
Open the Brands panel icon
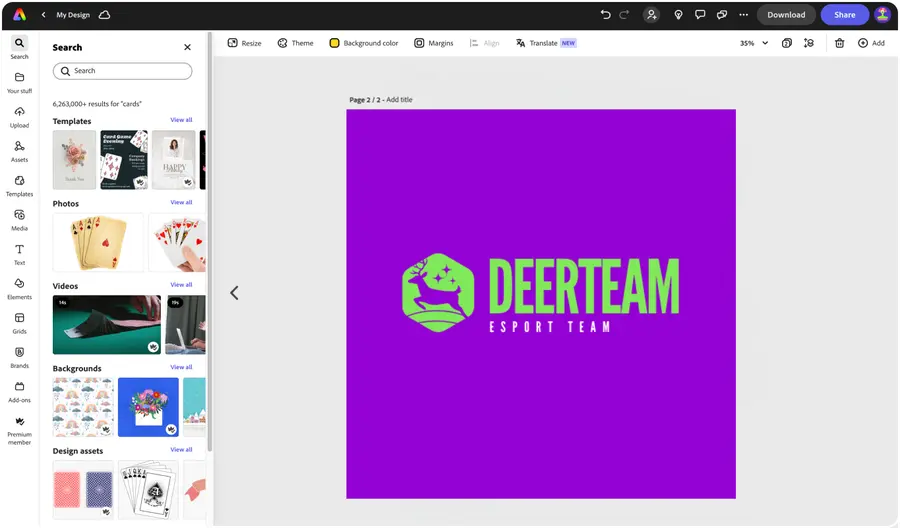click(20, 358)
